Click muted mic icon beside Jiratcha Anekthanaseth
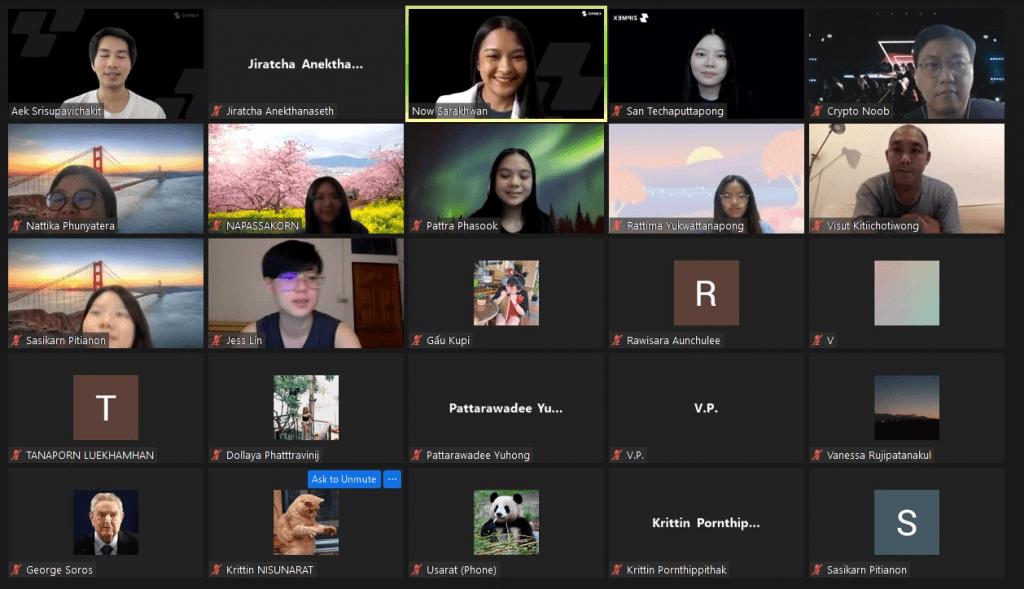This screenshot has width=1024, height=589. point(216,111)
